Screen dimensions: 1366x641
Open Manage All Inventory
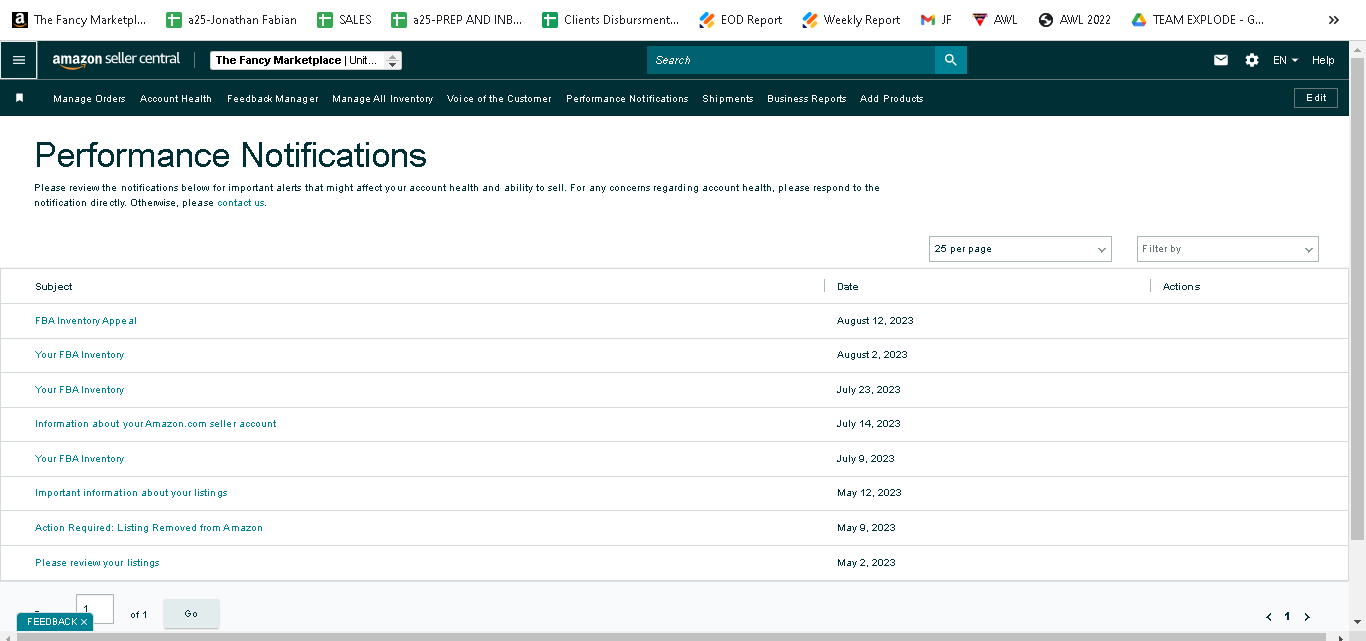(x=383, y=99)
